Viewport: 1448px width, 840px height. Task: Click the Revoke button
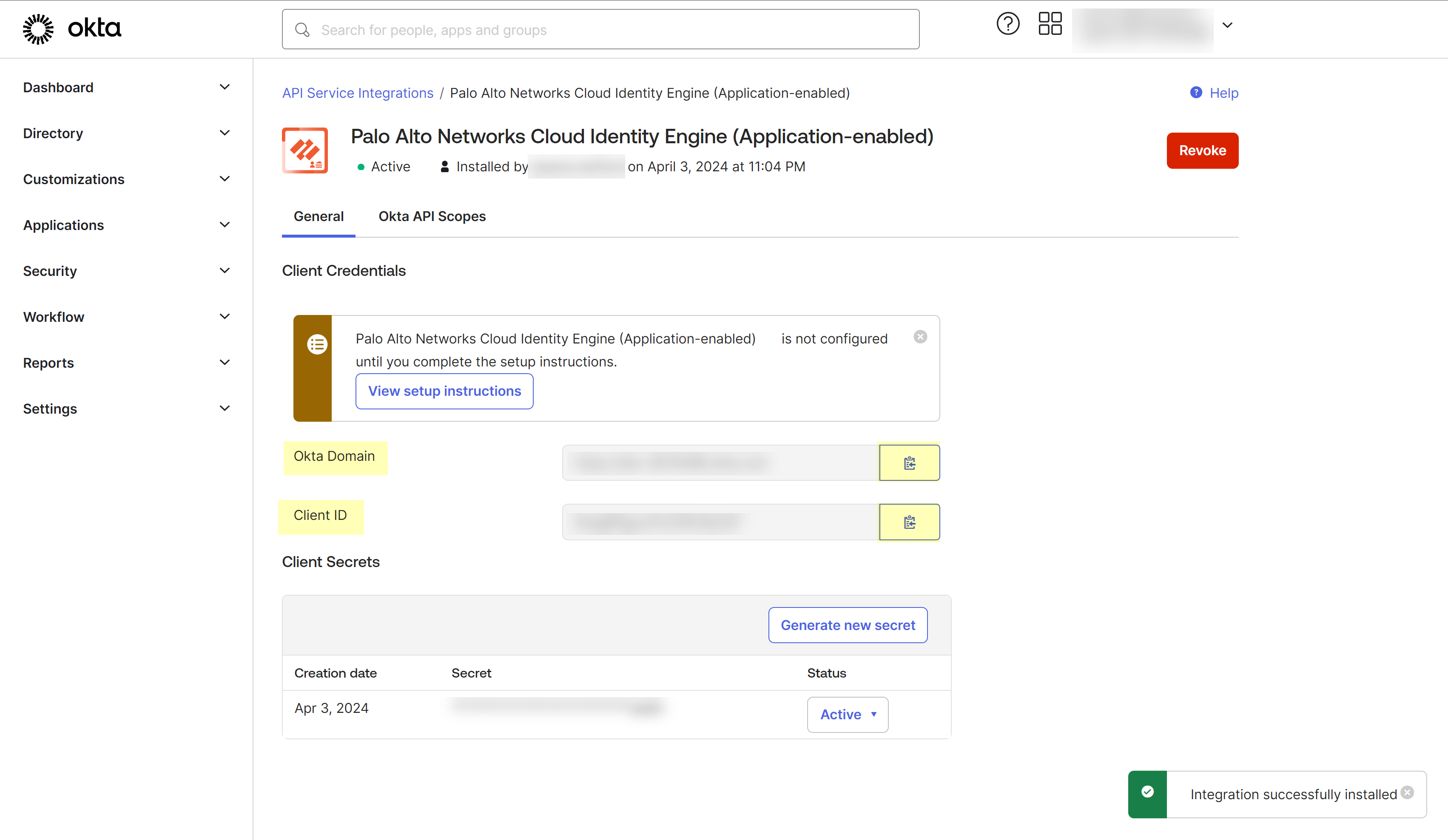1202,150
